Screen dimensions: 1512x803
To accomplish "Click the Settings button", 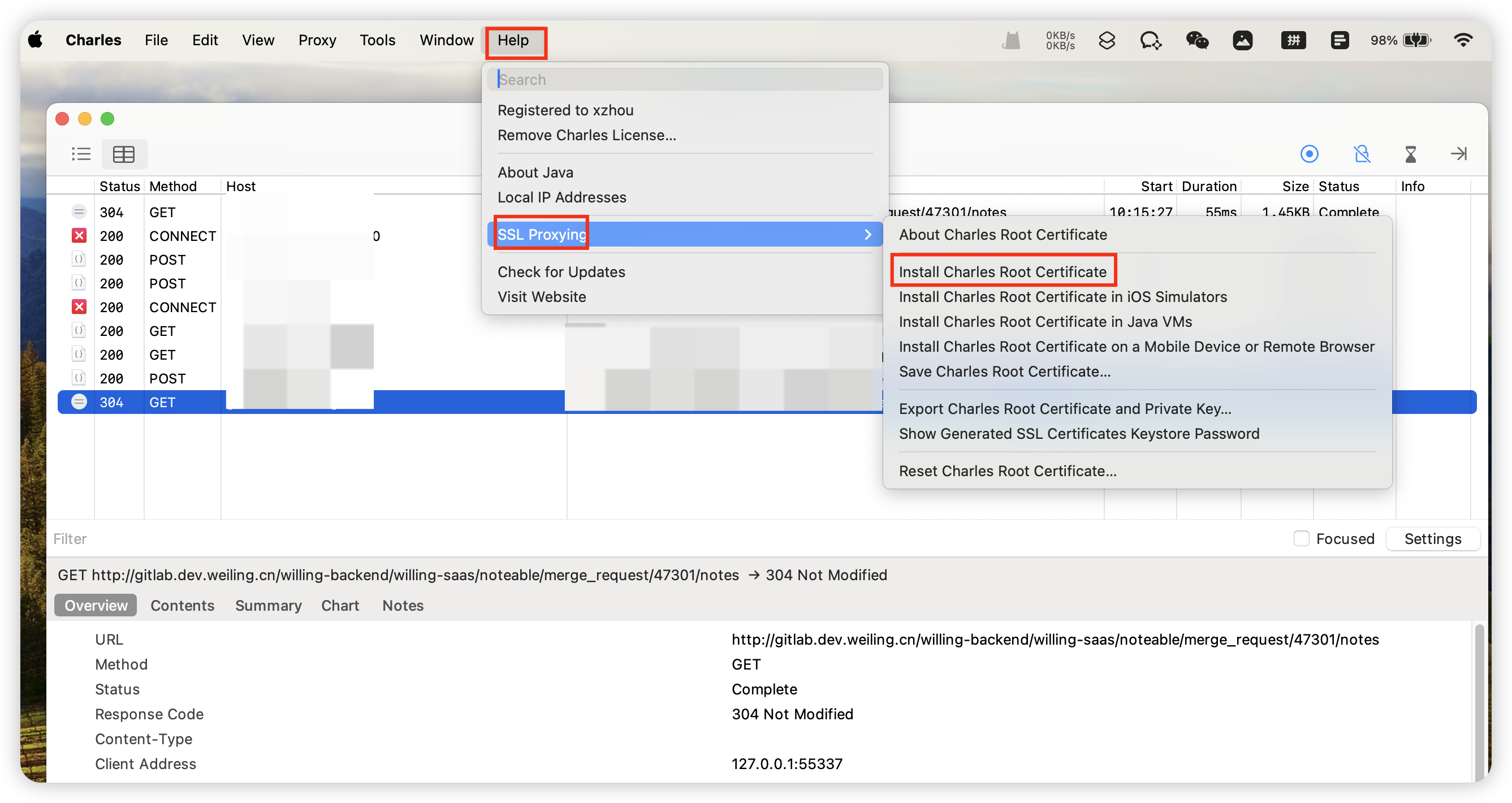I will click(1433, 538).
